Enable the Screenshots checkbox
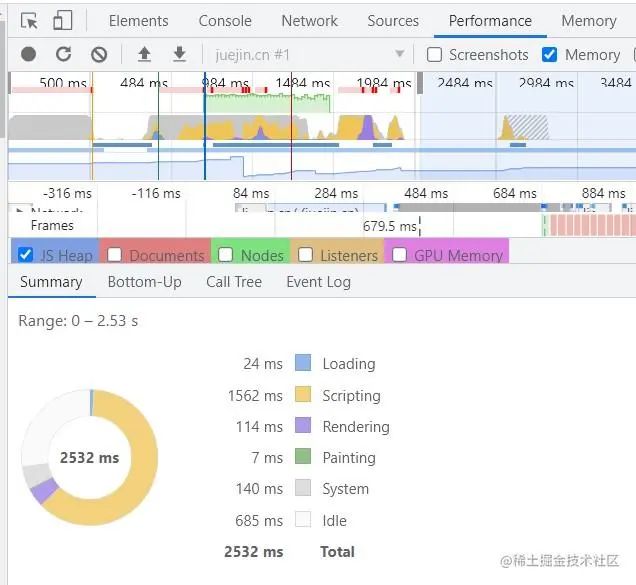636x585 pixels. (434, 54)
